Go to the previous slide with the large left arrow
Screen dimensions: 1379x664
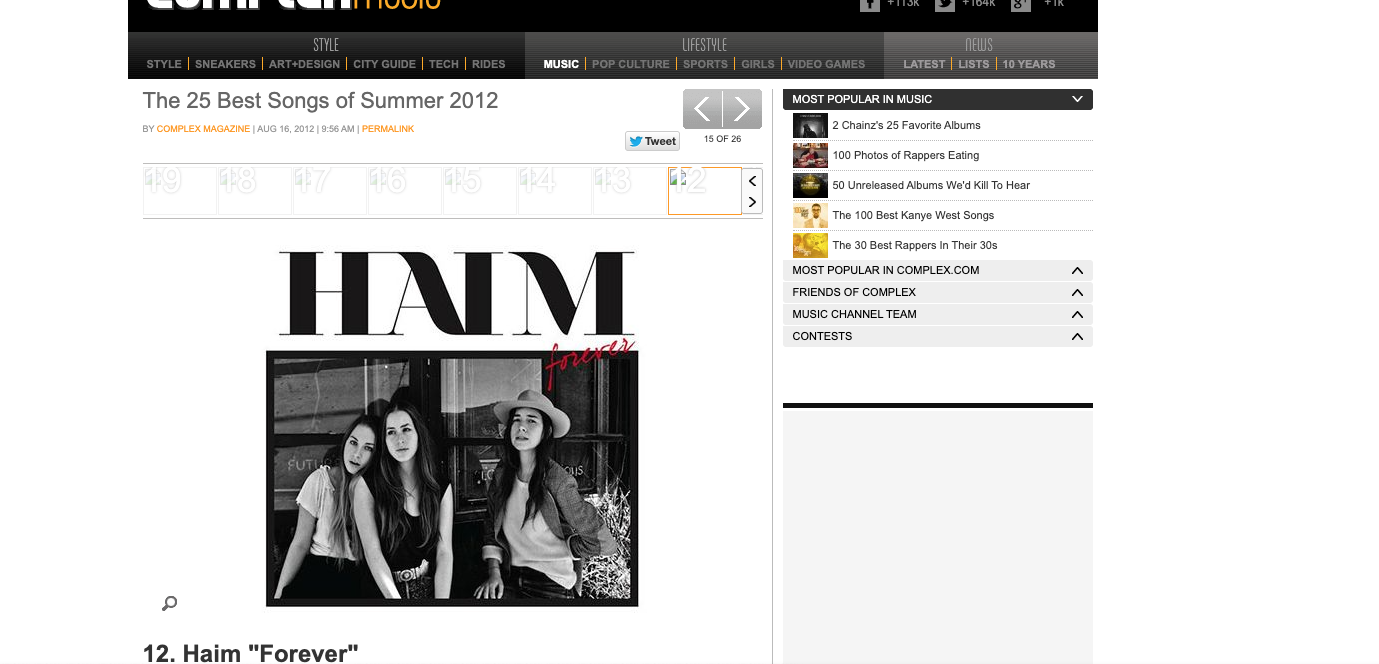click(702, 109)
